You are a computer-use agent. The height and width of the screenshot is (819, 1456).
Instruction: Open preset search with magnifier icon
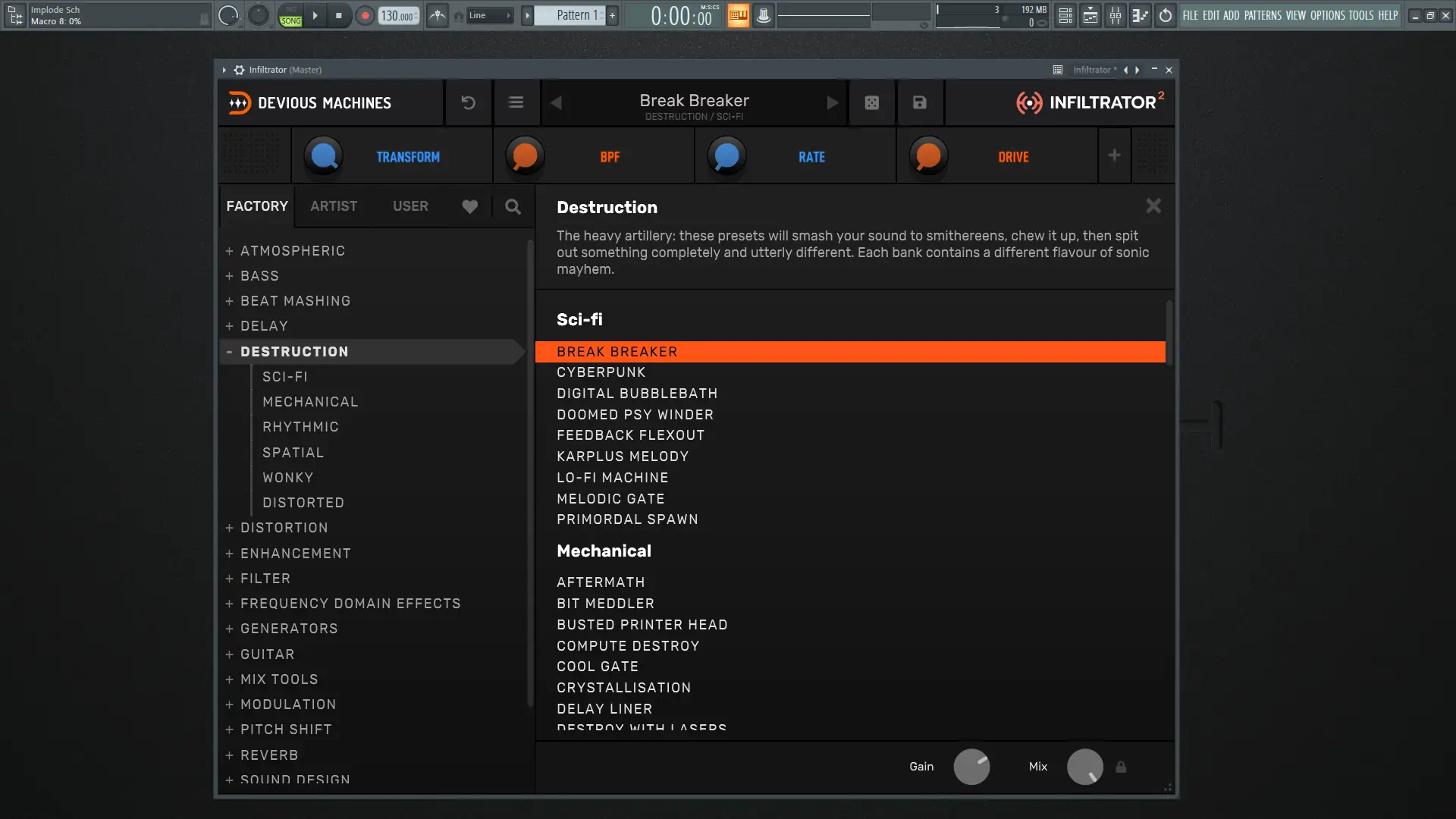click(x=513, y=206)
